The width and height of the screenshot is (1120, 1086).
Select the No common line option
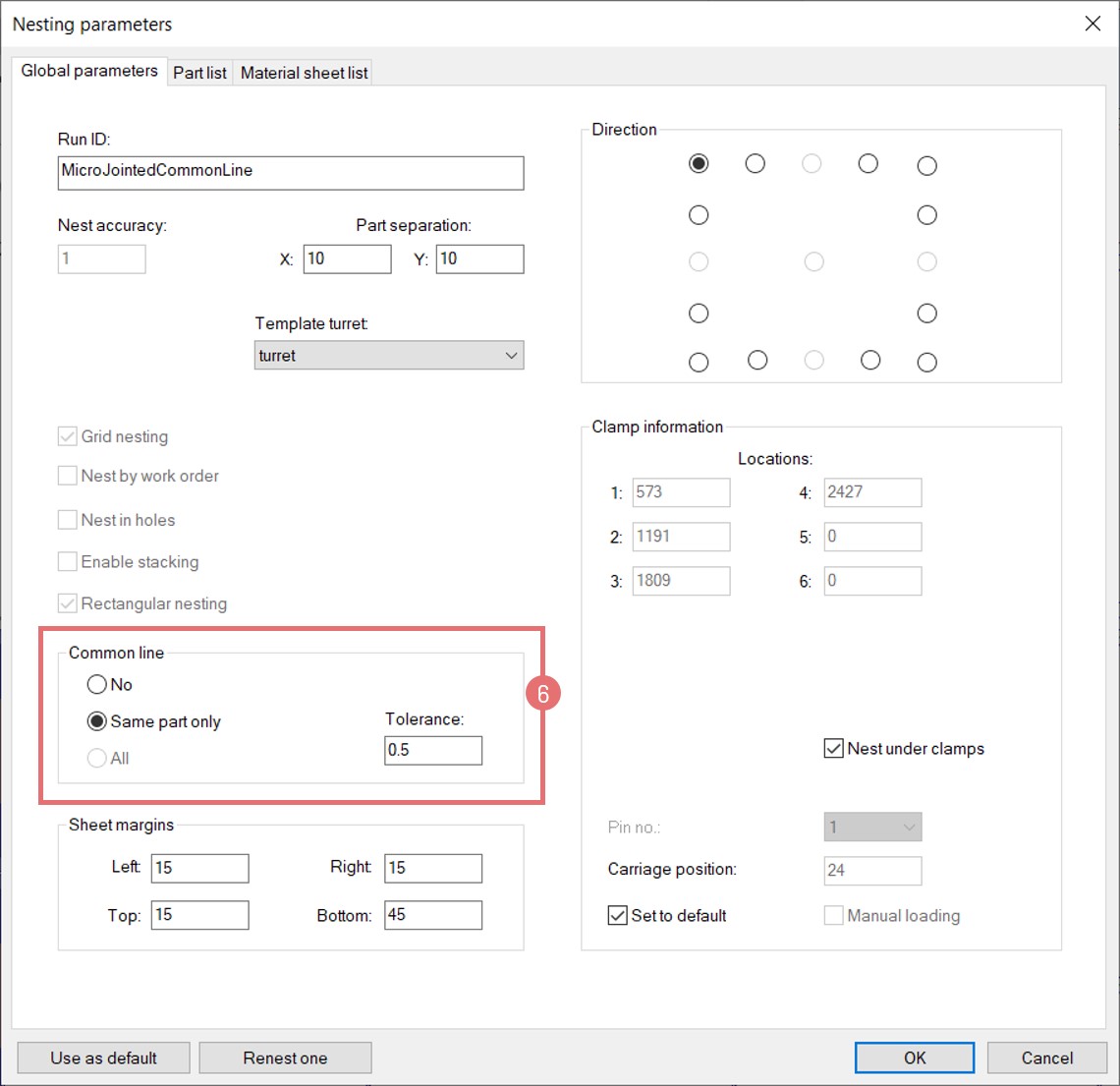point(97,684)
